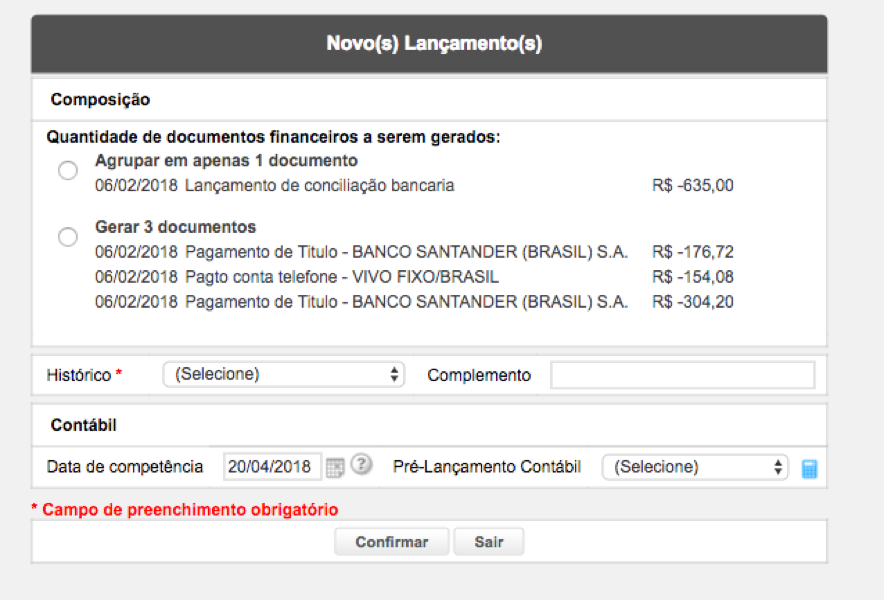Click 'Campo de preenchimento obrigatório' notice

(x=190, y=510)
